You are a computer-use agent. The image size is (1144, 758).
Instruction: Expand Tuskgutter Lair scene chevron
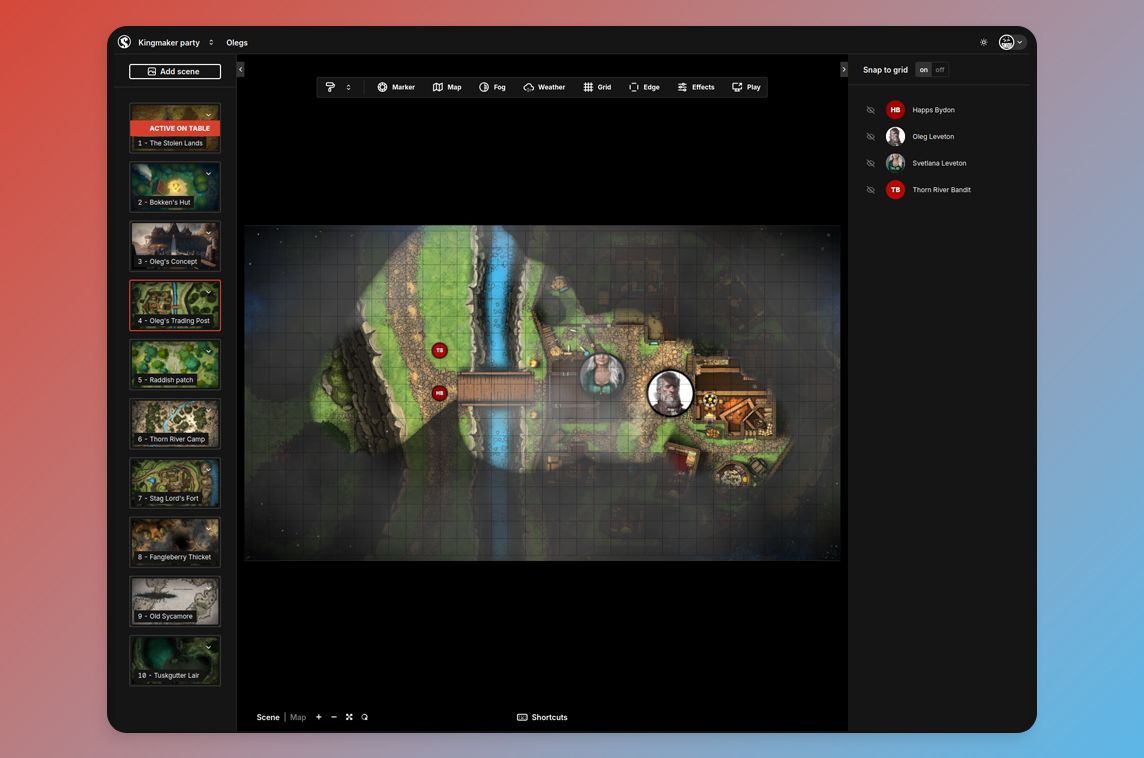(209, 647)
